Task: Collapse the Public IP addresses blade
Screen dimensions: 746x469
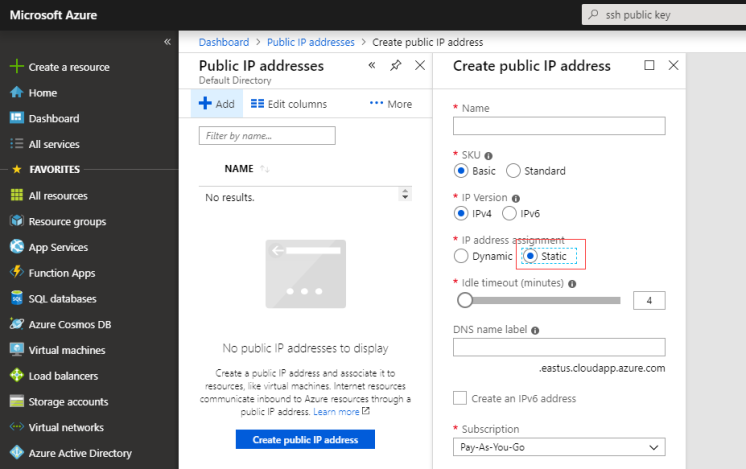Action: (x=372, y=65)
